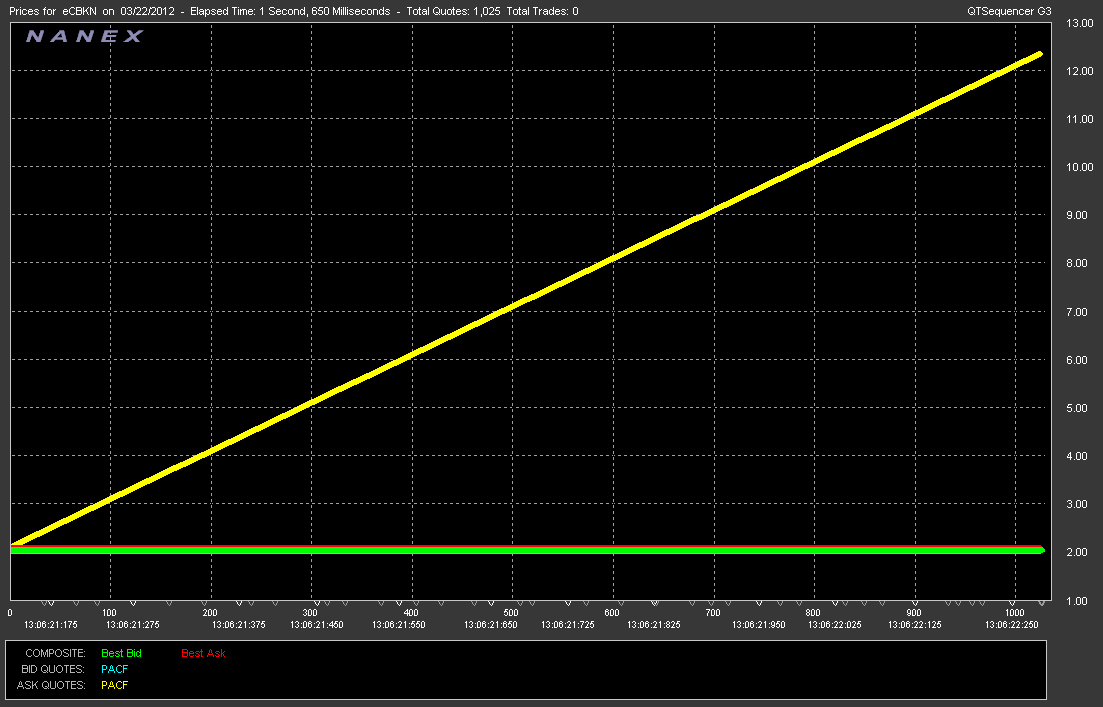Viewport: 1103px width, 707px height.
Task: Click the quote count label 600
Action: click(x=612, y=613)
